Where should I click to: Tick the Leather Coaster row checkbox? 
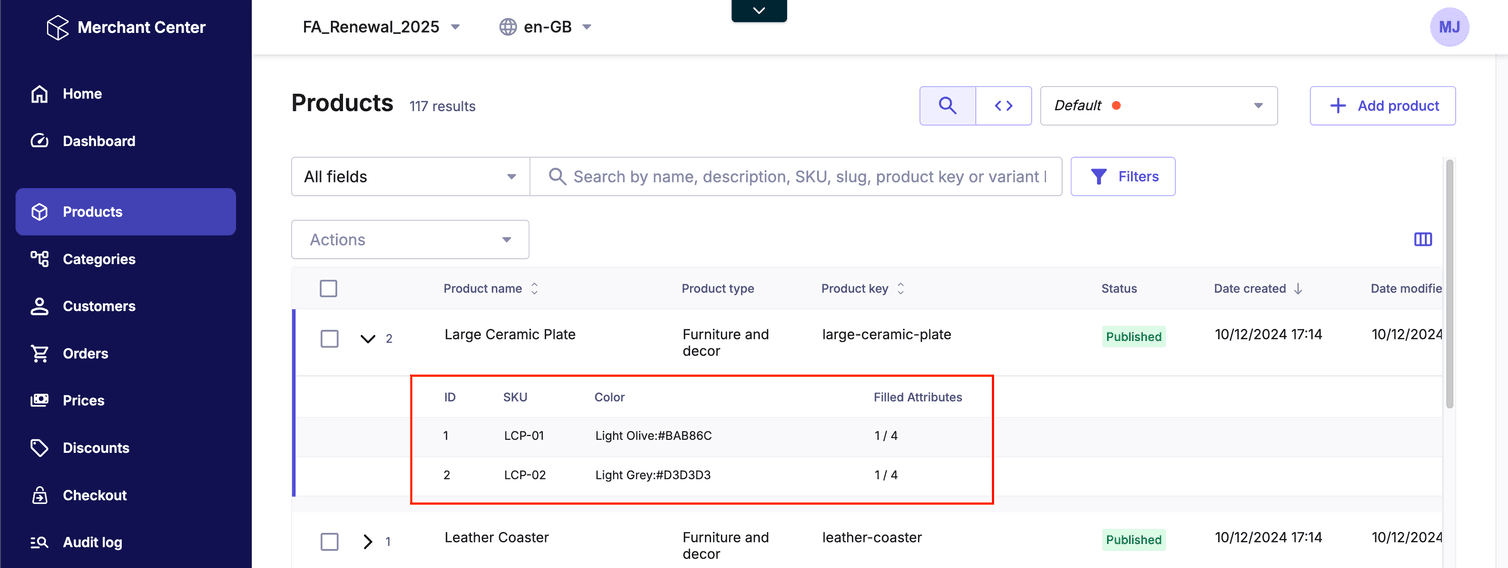329,542
